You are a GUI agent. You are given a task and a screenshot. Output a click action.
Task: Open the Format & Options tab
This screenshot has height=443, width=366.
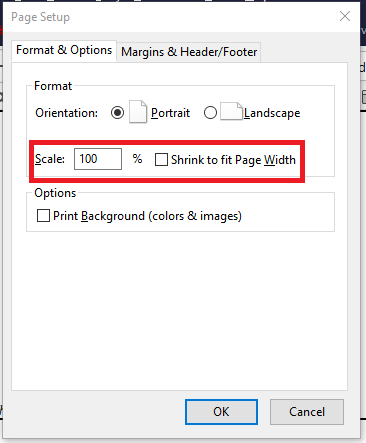pos(64,50)
